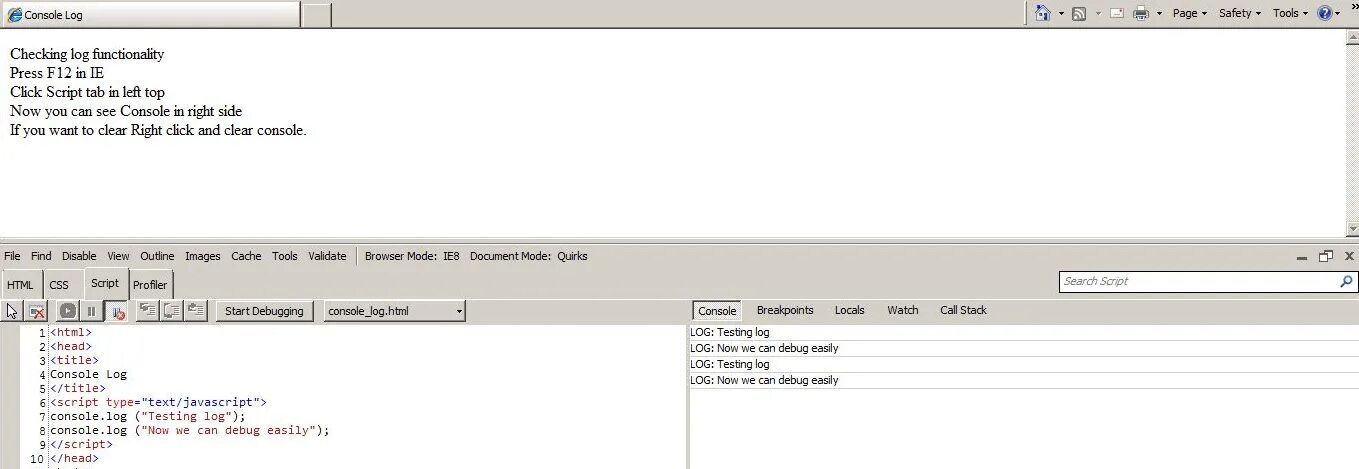Click source line 7 console.log Testing log
This screenshot has height=469, width=1359.
148,416
